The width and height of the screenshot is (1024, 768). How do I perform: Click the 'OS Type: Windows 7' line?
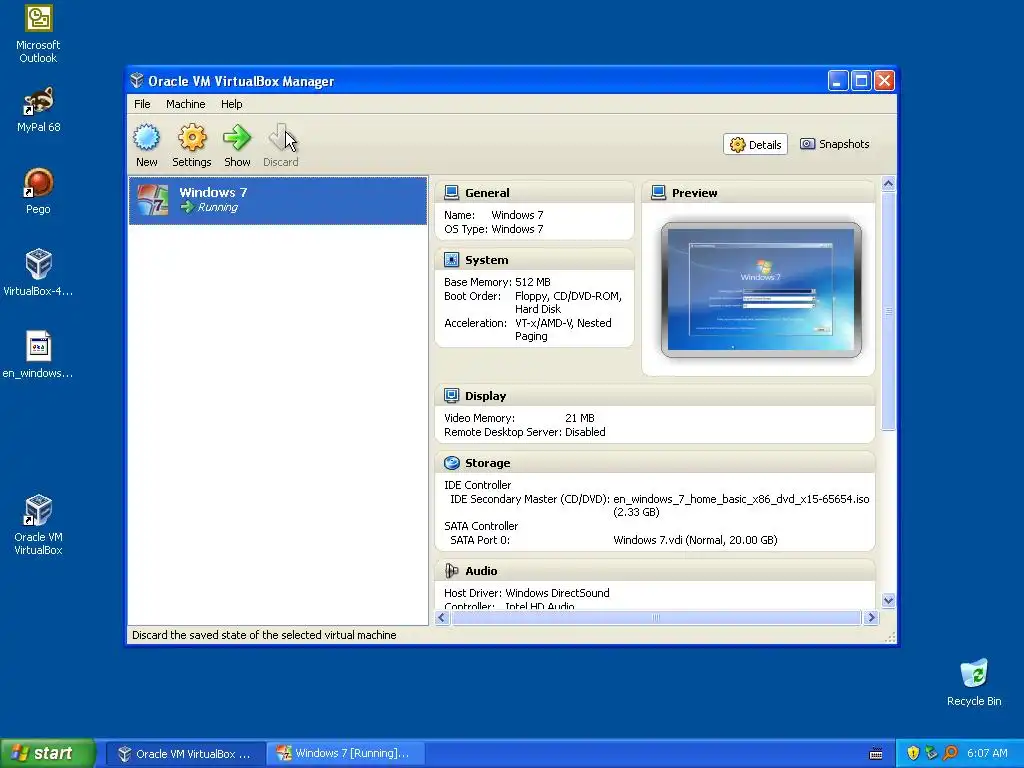click(x=493, y=229)
